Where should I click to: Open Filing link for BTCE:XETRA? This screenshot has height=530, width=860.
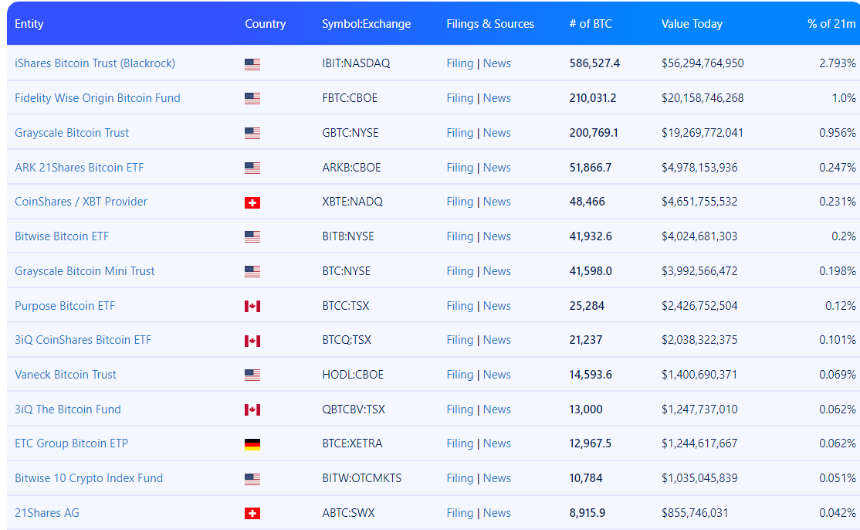[460, 443]
